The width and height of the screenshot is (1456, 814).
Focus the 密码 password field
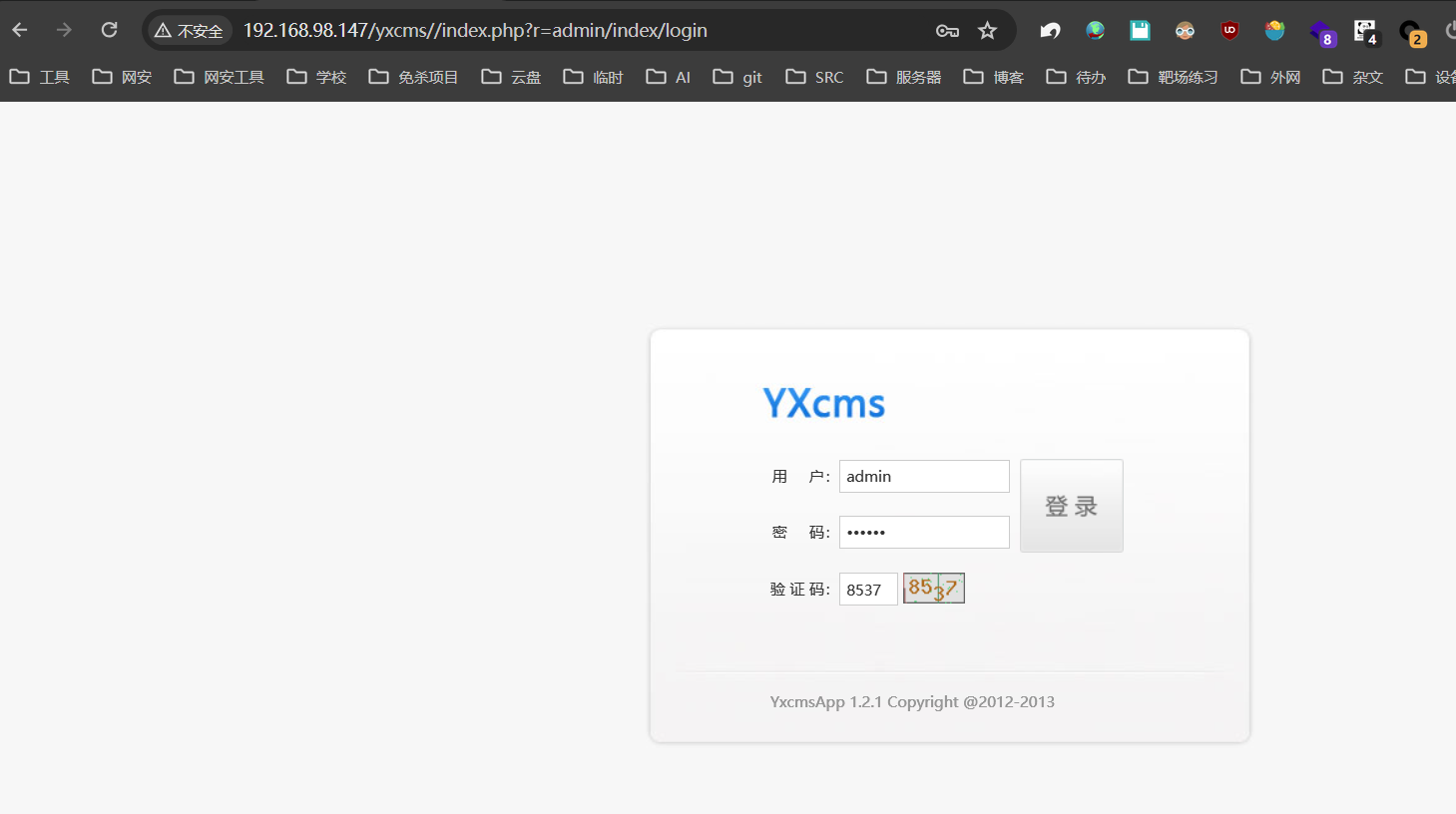point(924,532)
